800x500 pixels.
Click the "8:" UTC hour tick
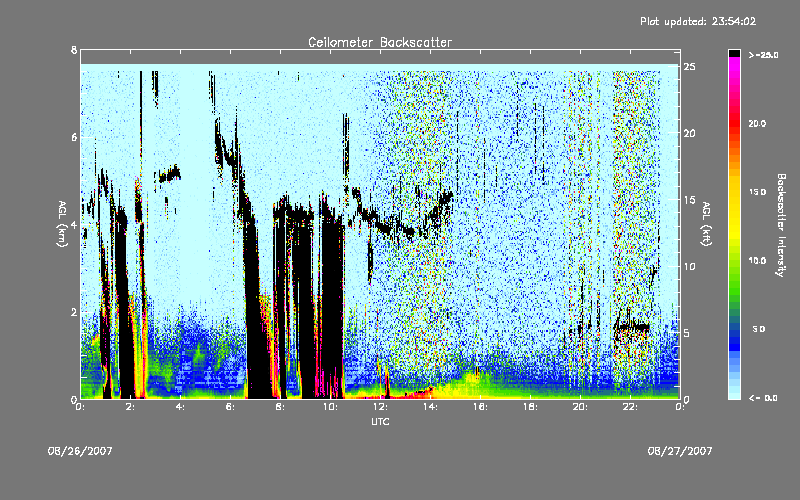[x=280, y=407]
